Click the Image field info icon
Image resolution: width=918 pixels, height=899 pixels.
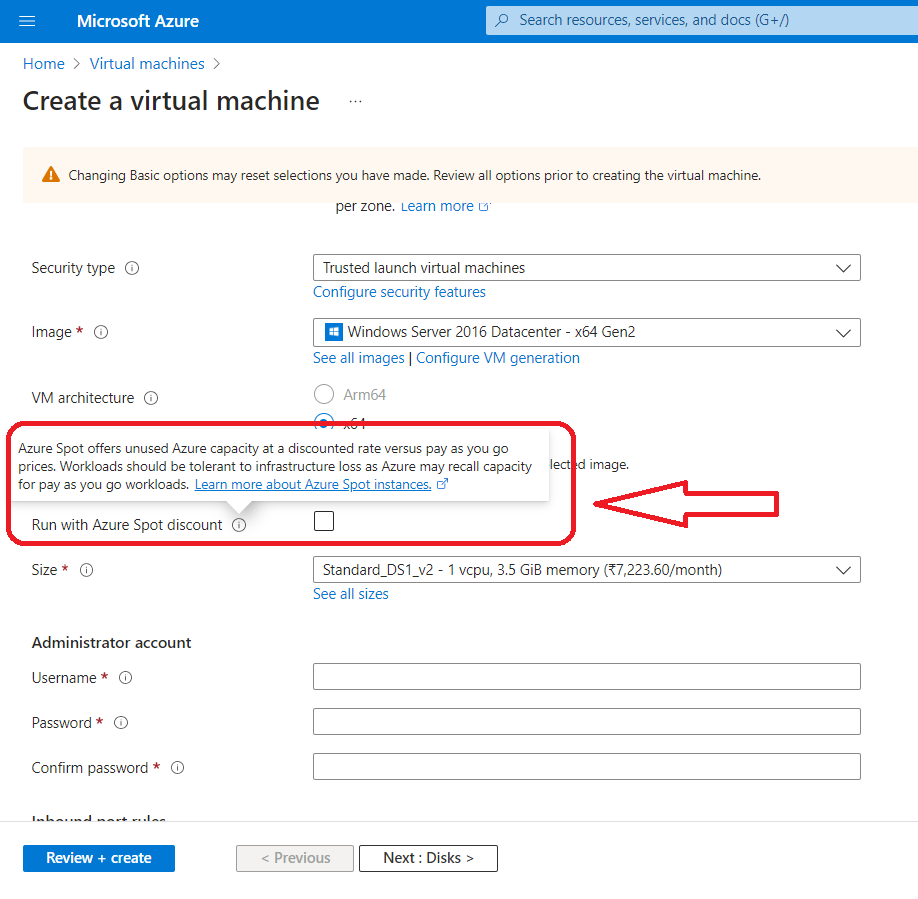(101, 332)
